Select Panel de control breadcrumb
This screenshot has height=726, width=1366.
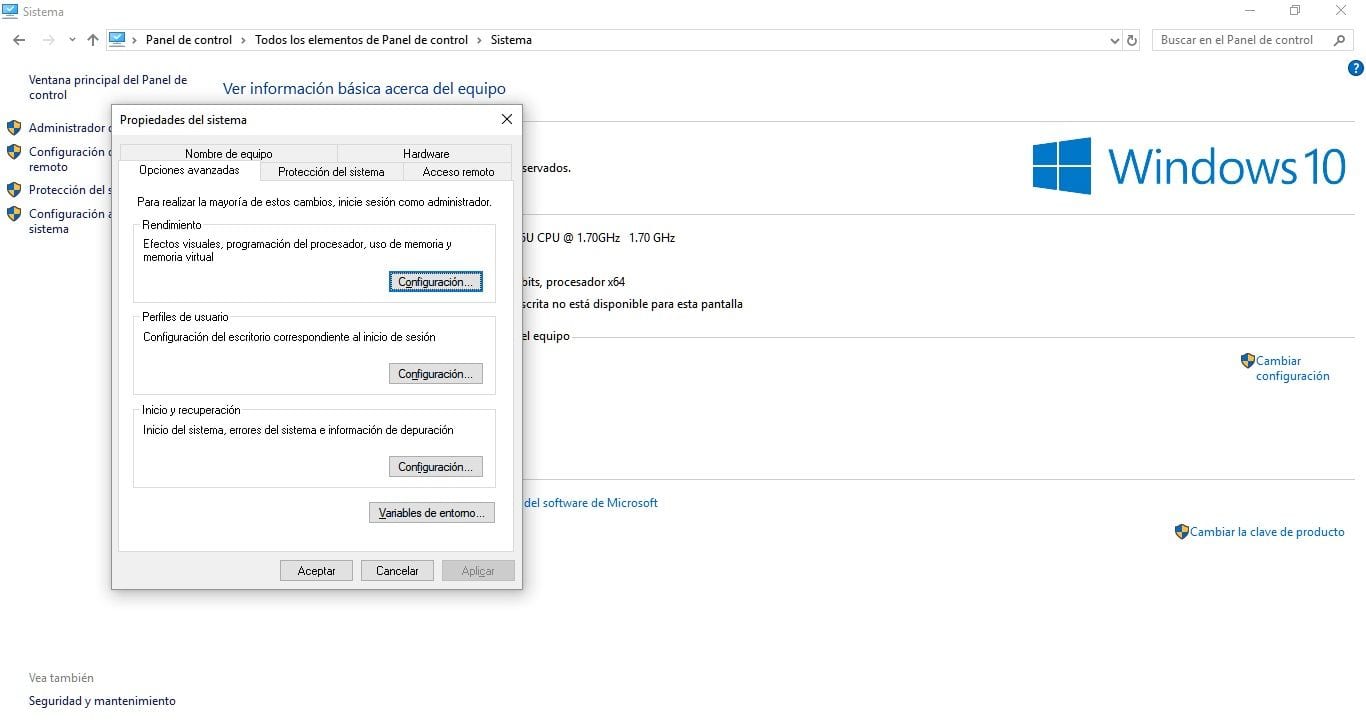coord(189,40)
